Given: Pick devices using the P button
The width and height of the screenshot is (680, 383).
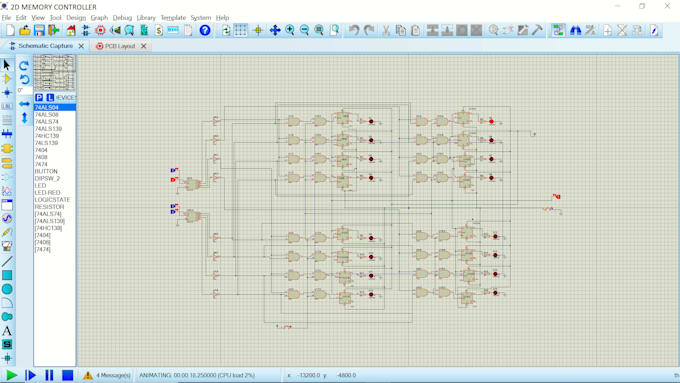Looking at the screenshot, I should click(x=39, y=98).
